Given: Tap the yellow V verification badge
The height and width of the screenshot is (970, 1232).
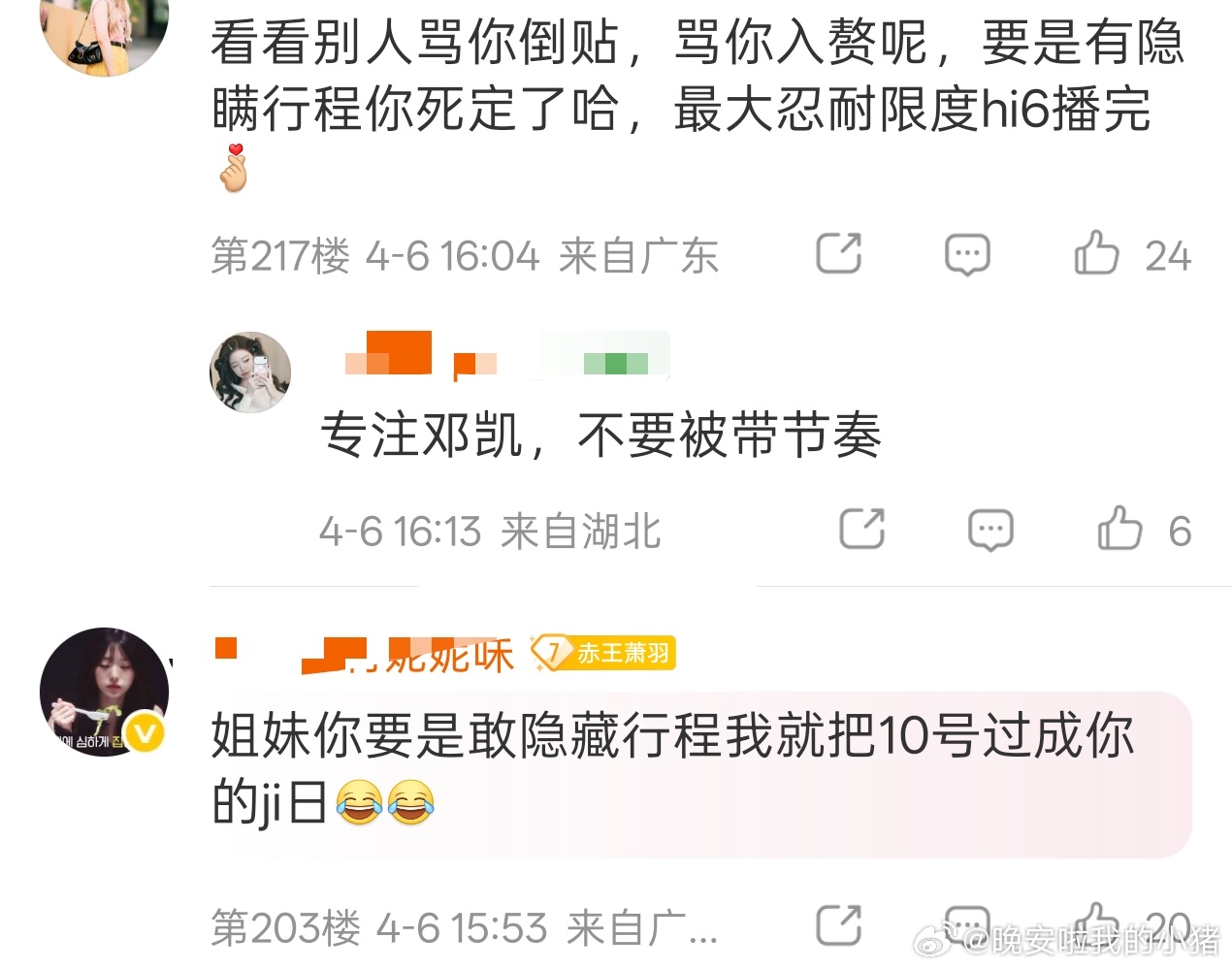Looking at the screenshot, I should point(146,734).
